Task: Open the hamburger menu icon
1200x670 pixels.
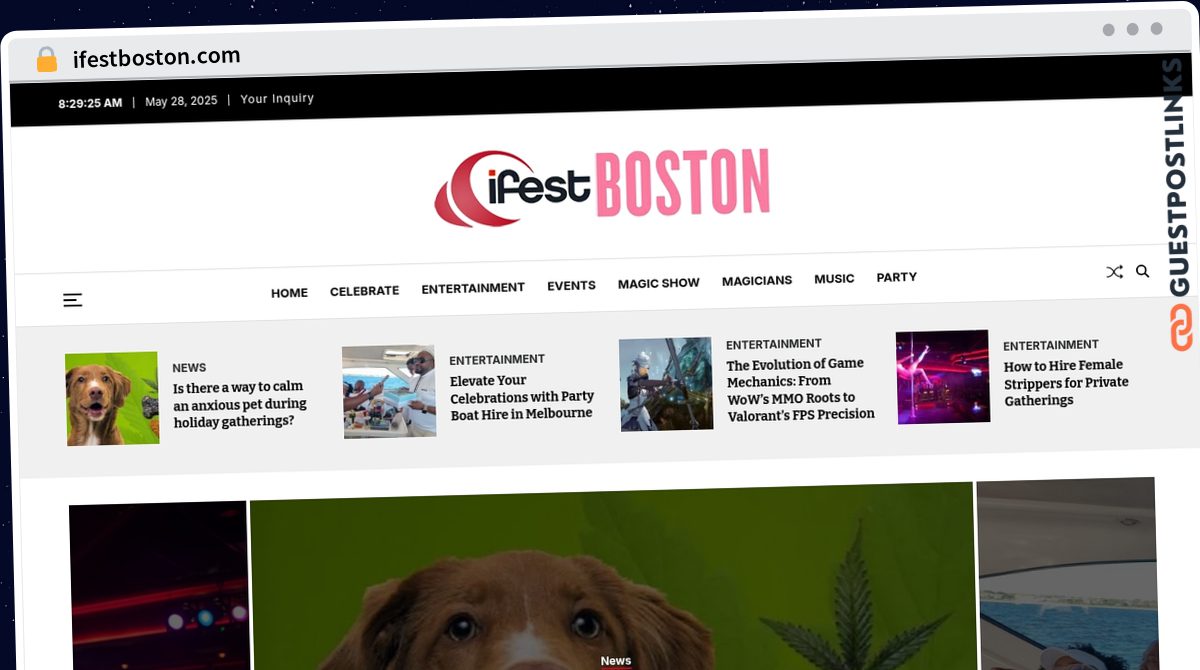Action: [73, 300]
